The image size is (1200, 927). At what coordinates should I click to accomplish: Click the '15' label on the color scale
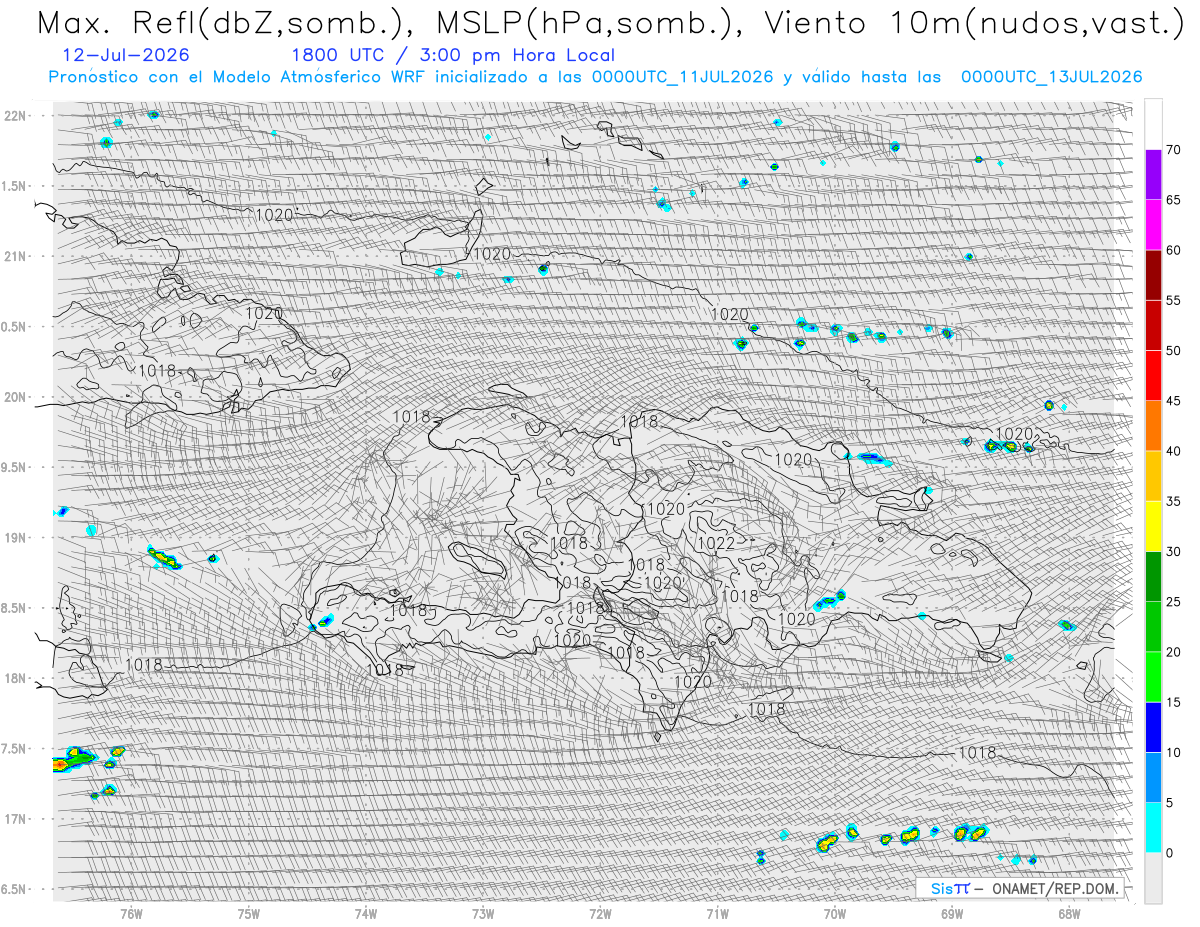[1173, 702]
